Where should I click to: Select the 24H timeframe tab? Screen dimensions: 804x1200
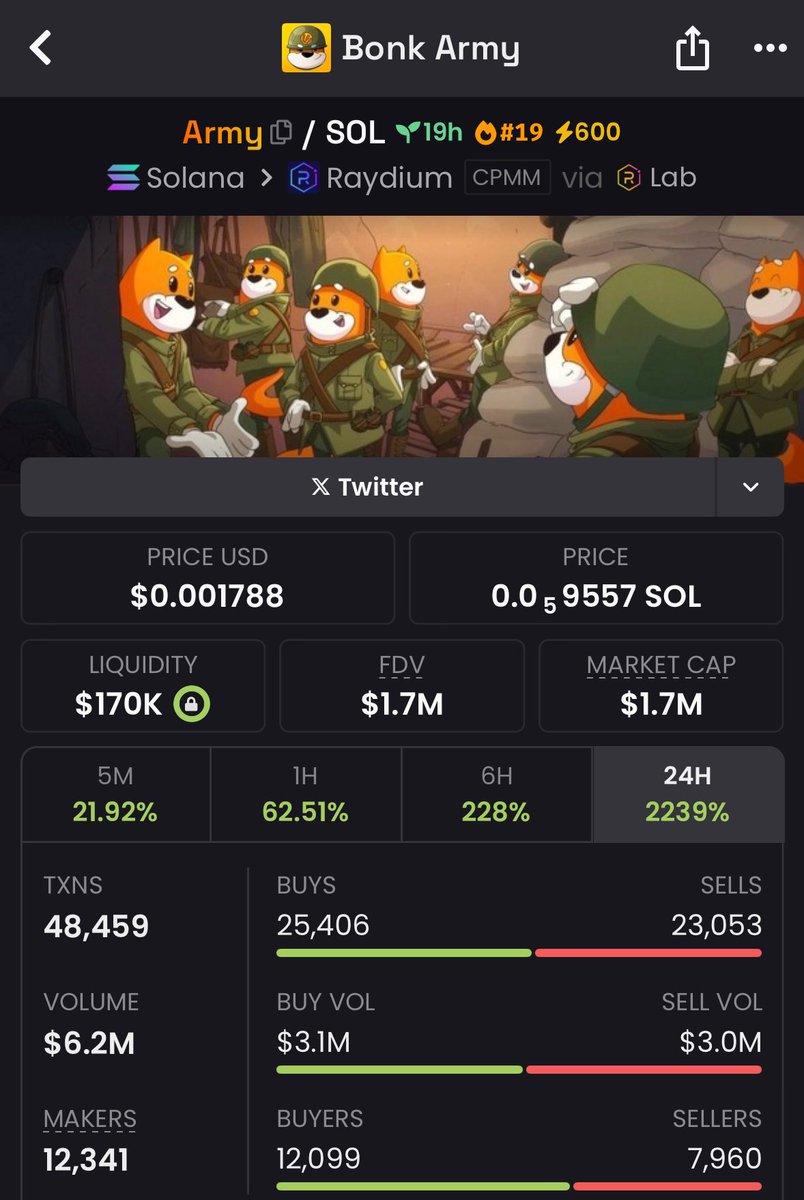pos(688,794)
